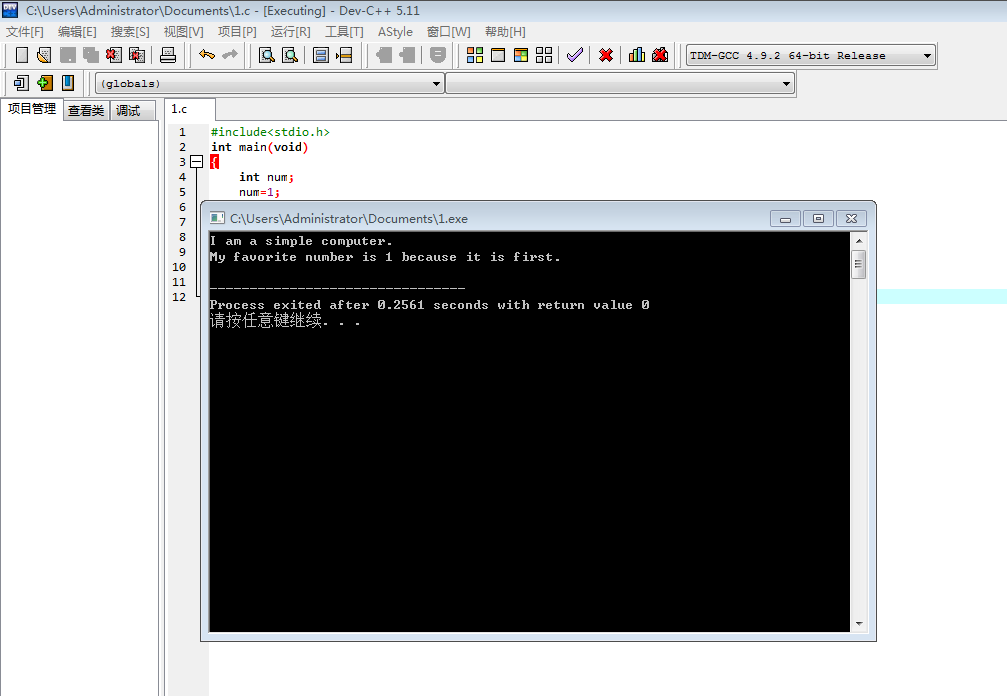Click the highlighted red opening brace

click(x=215, y=162)
